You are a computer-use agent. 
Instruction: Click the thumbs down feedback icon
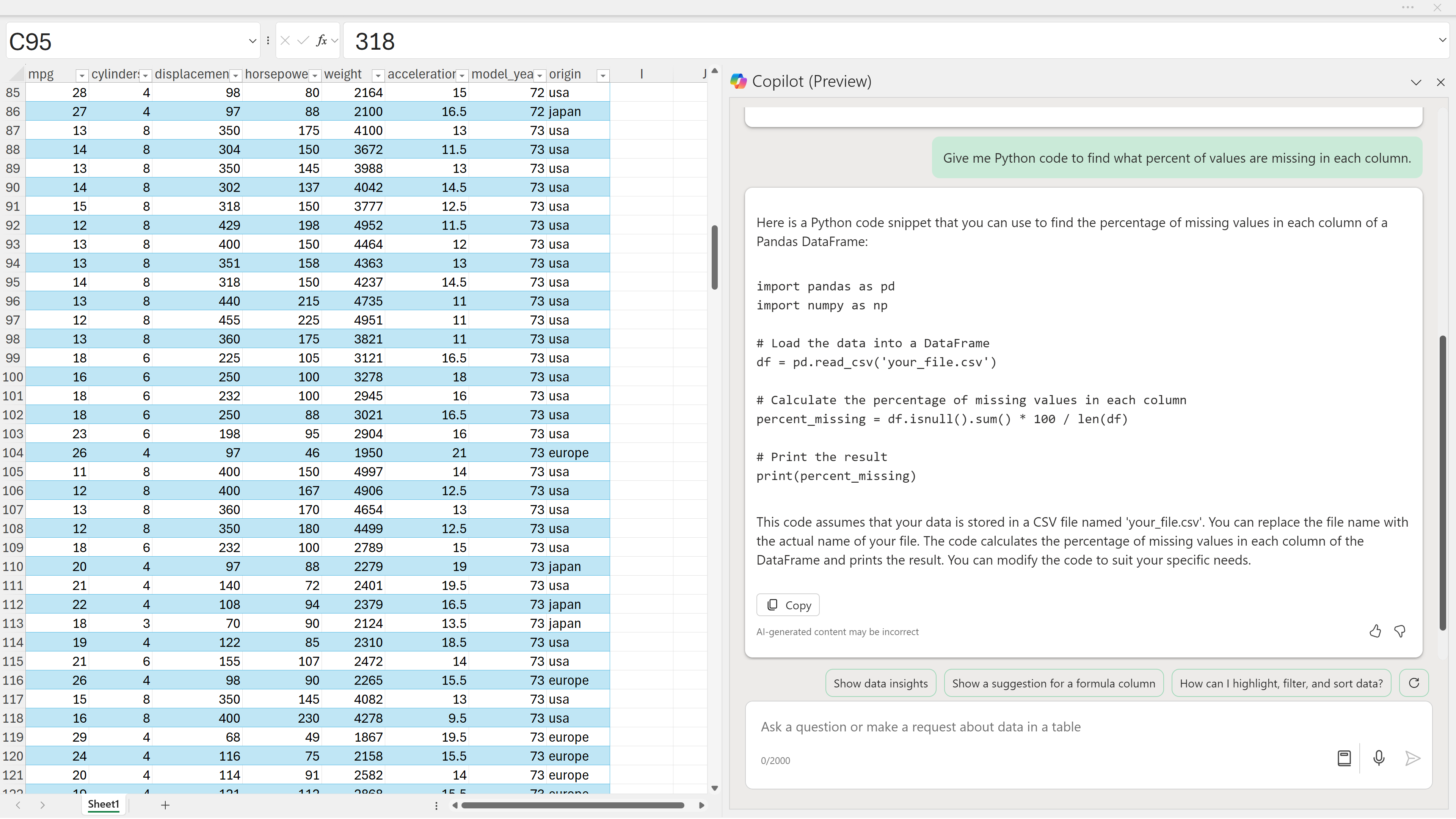[1400, 631]
